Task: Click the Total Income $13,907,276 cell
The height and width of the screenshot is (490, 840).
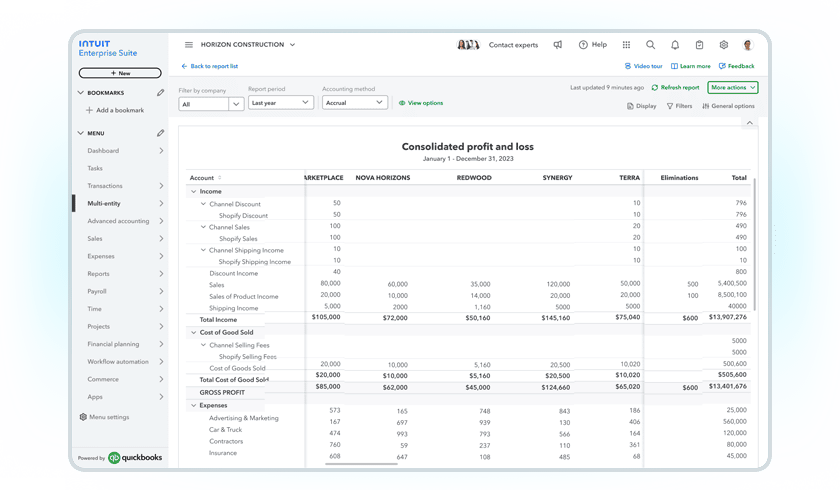Action: tap(728, 317)
